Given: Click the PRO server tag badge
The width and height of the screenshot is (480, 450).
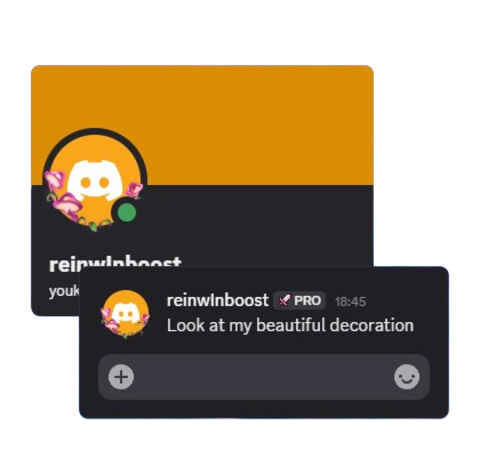Looking at the screenshot, I should coord(299,300).
